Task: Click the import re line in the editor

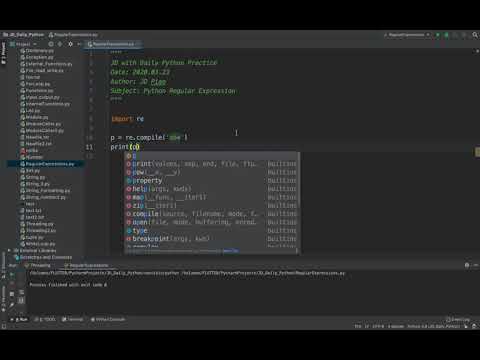Action: point(127,119)
